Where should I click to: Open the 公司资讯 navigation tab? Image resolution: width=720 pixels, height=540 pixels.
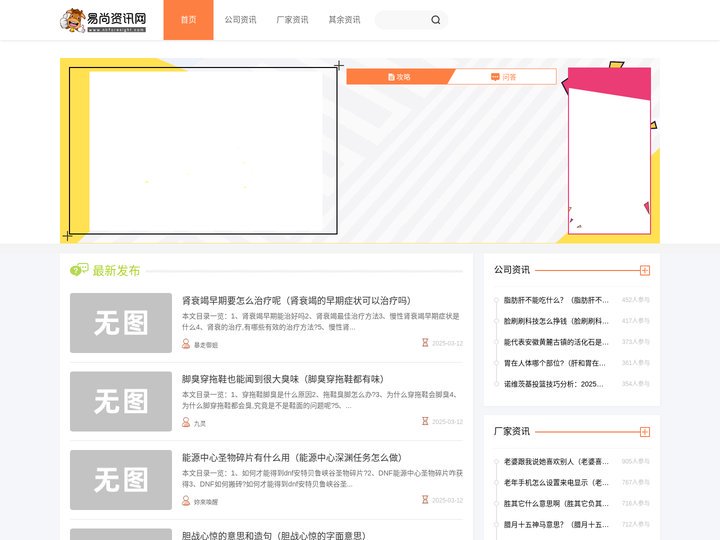click(240, 20)
